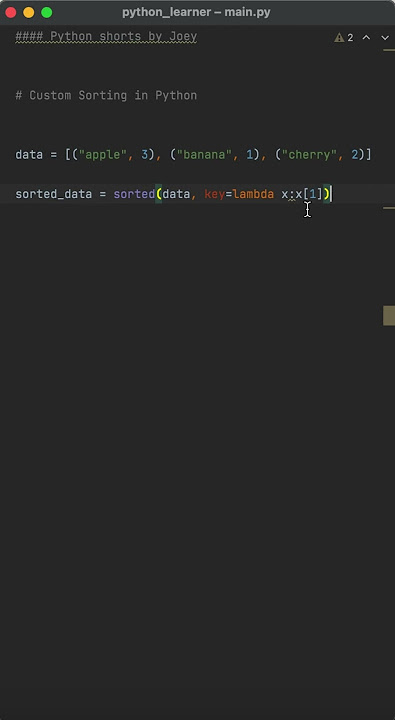Click the highlighted yellow closing parenthesis
Screen dimensions: 395x720
(x=327, y=194)
